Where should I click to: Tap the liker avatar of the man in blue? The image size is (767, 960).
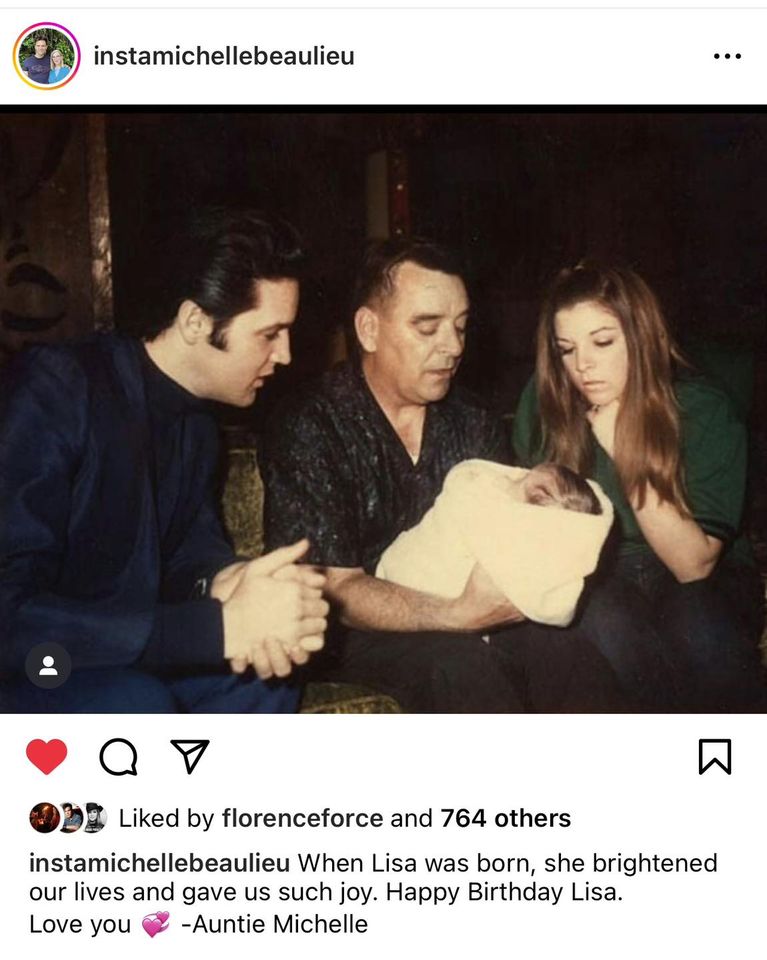[70, 818]
